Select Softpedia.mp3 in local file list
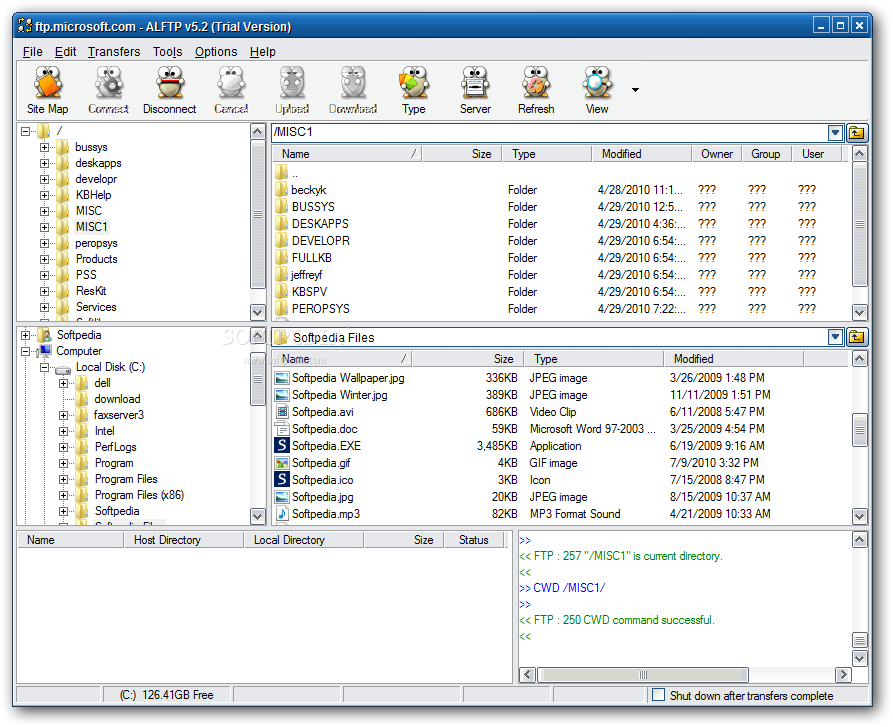The width and height of the screenshot is (893, 727). point(325,514)
